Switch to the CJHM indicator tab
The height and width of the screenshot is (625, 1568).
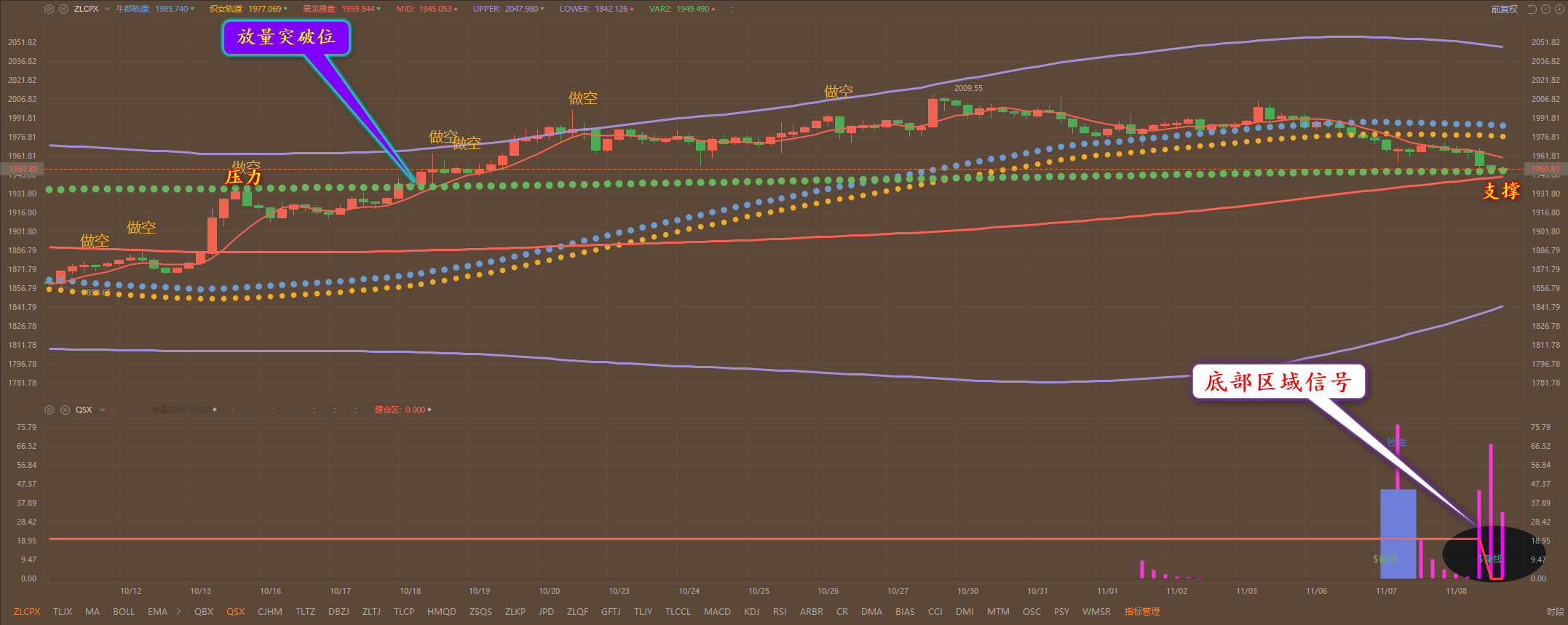point(270,612)
